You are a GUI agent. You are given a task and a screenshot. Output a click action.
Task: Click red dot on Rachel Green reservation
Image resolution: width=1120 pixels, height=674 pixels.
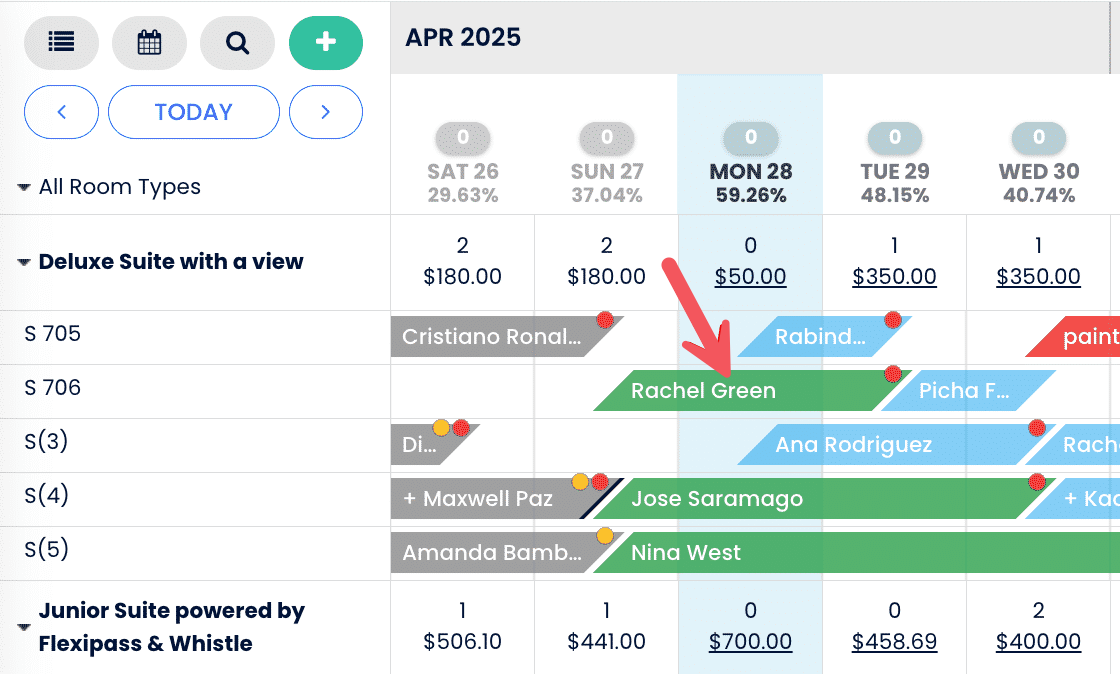tap(893, 374)
